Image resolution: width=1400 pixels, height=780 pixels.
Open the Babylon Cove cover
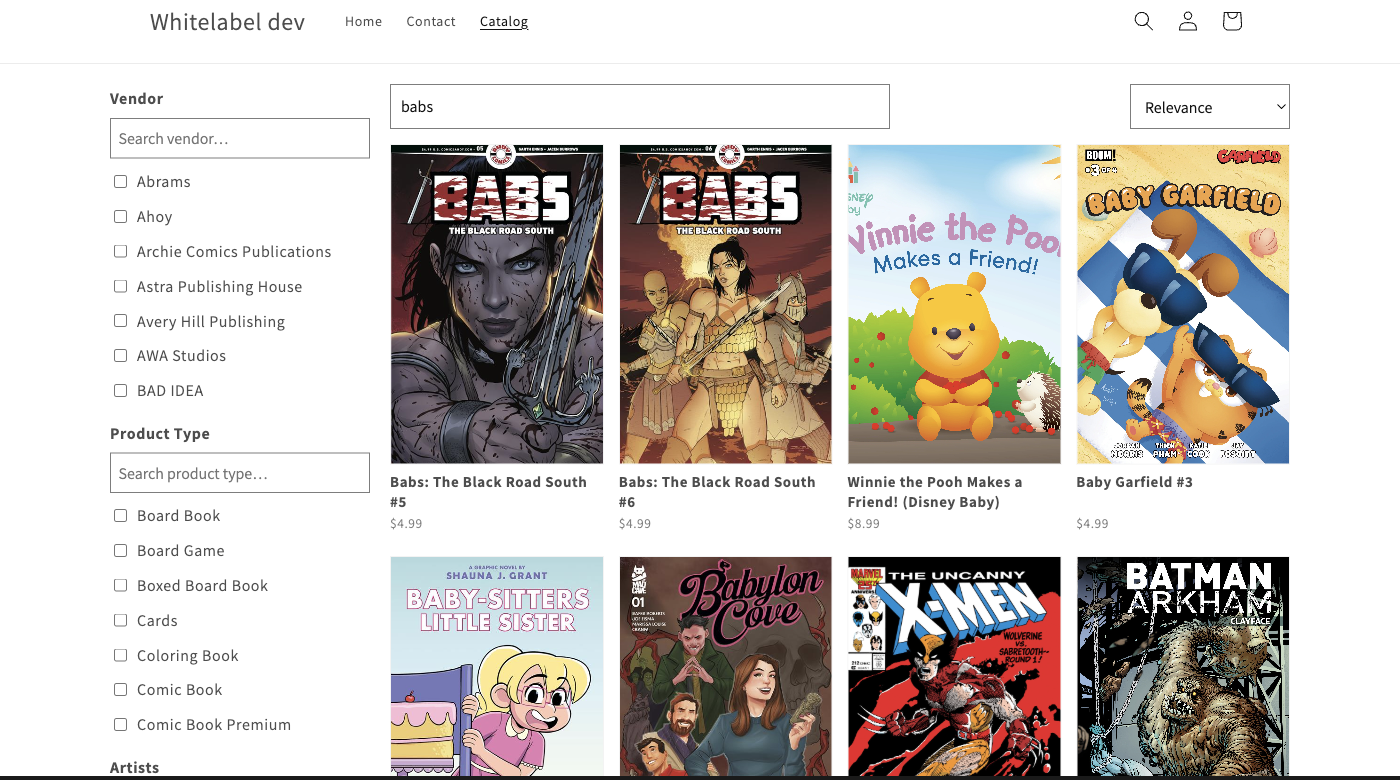(726, 666)
